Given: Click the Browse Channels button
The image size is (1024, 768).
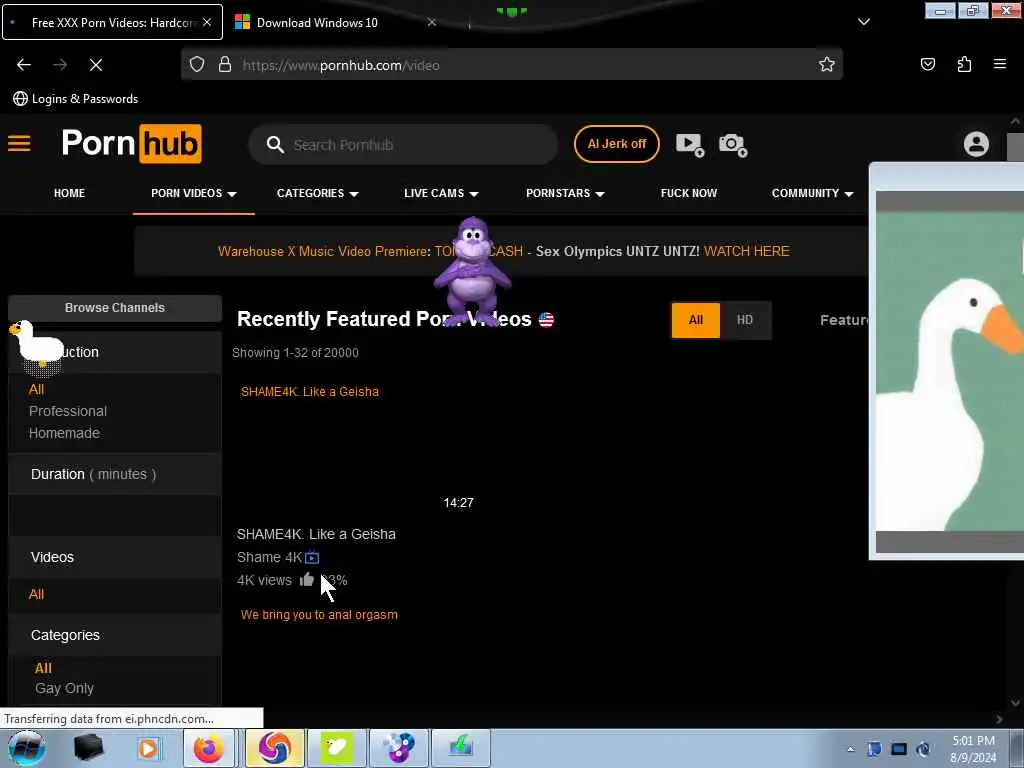Looking at the screenshot, I should 115,308.
